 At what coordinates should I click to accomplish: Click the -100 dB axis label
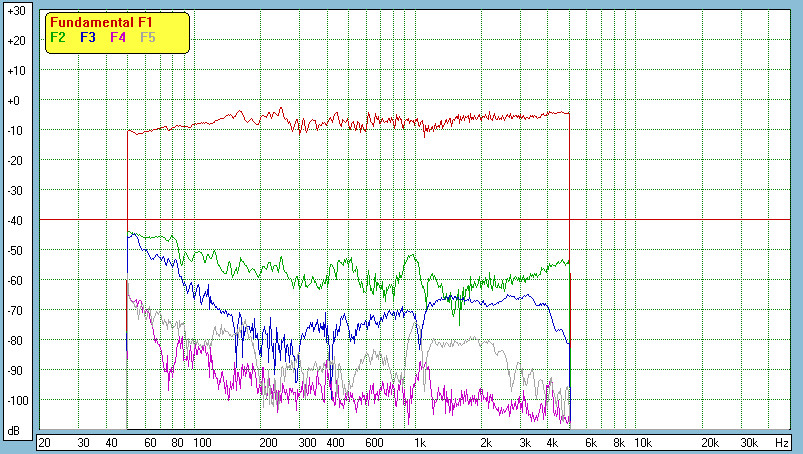(17, 400)
